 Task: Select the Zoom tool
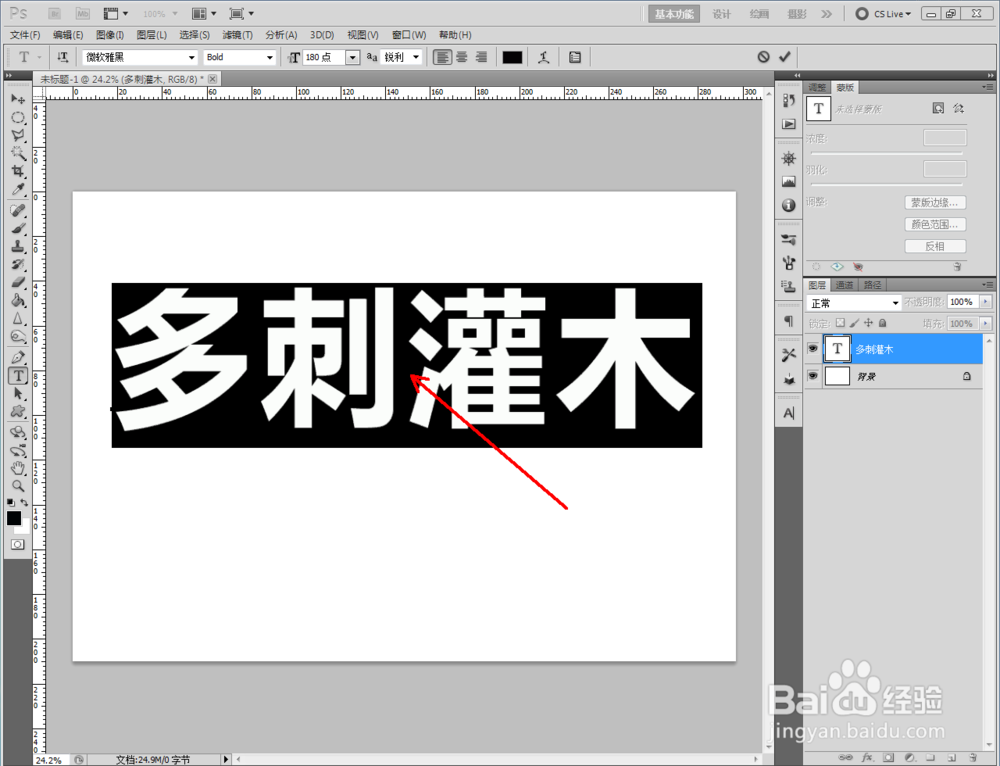pyautogui.click(x=18, y=486)
